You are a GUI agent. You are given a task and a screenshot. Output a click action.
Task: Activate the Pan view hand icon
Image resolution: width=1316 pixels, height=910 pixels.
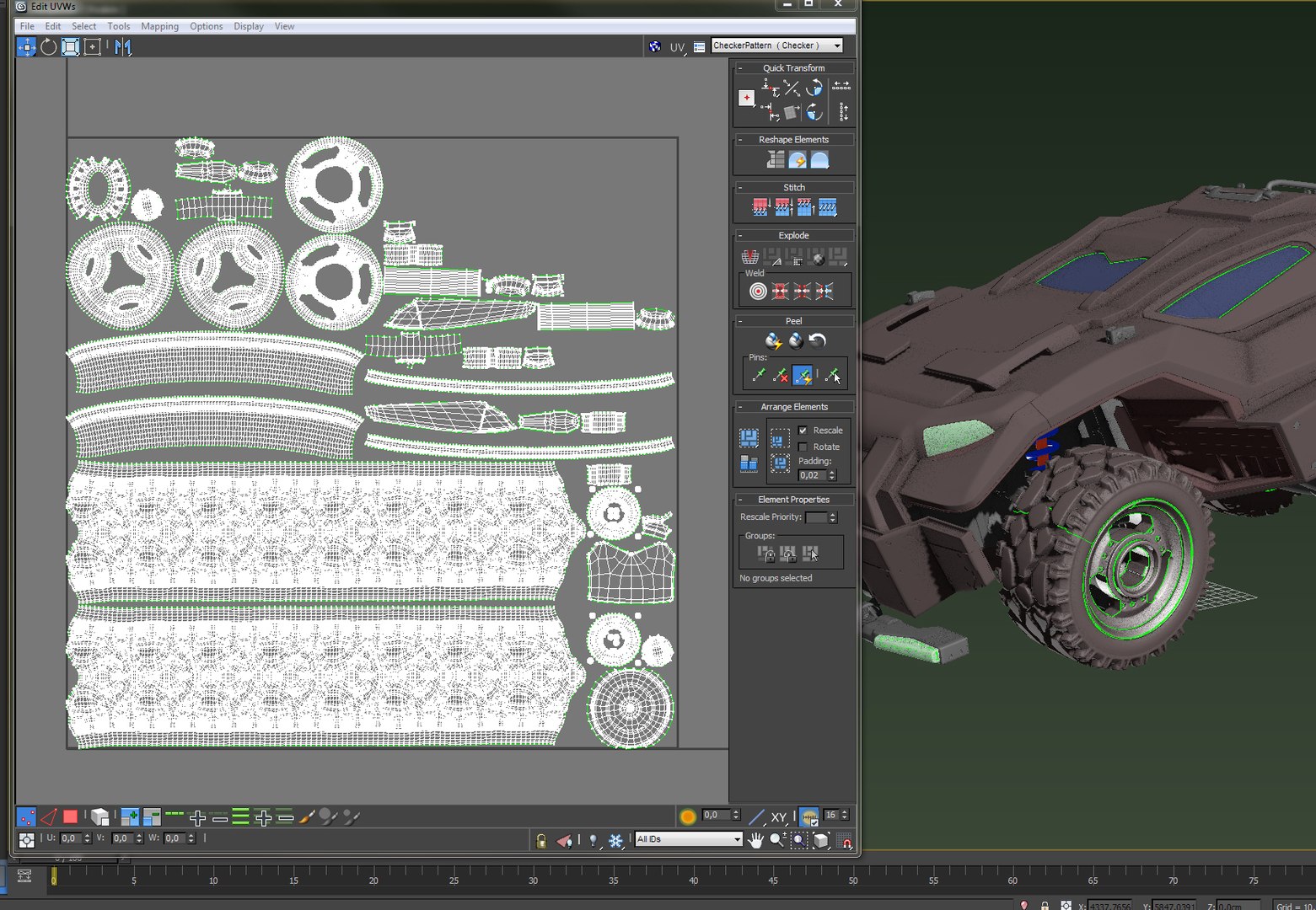[756, 840]
